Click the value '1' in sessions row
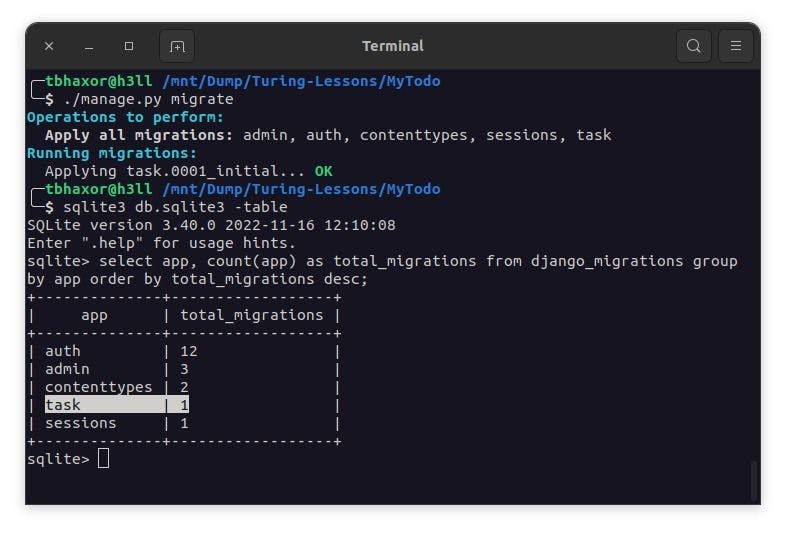The image size is (786, 533). pyautogui.click(x=184, y=423)
